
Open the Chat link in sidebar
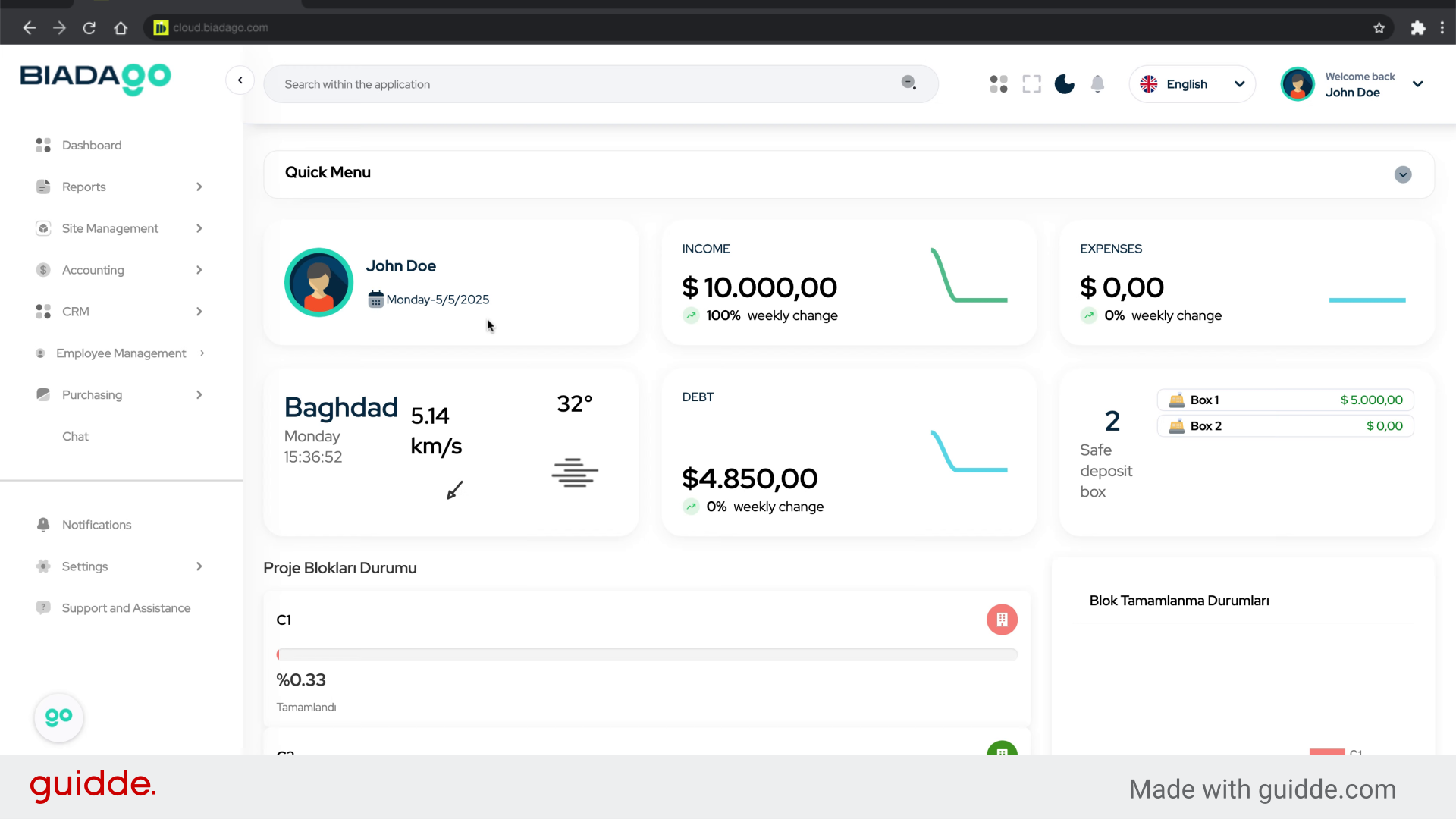tap(75, 436)
